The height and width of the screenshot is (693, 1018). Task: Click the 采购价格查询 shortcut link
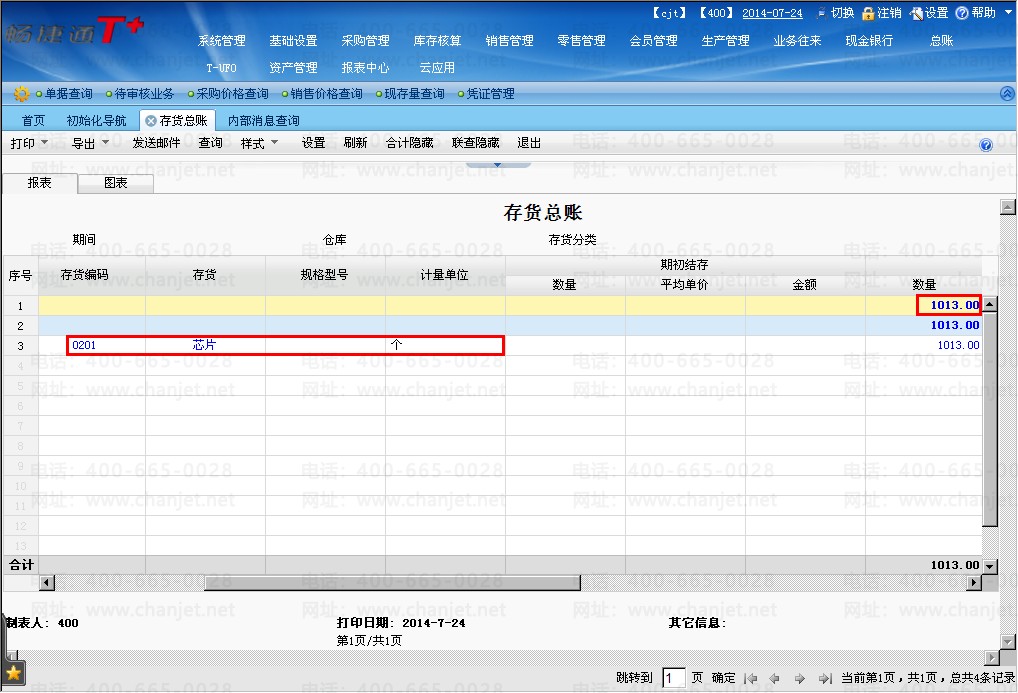tap(232, 94)
